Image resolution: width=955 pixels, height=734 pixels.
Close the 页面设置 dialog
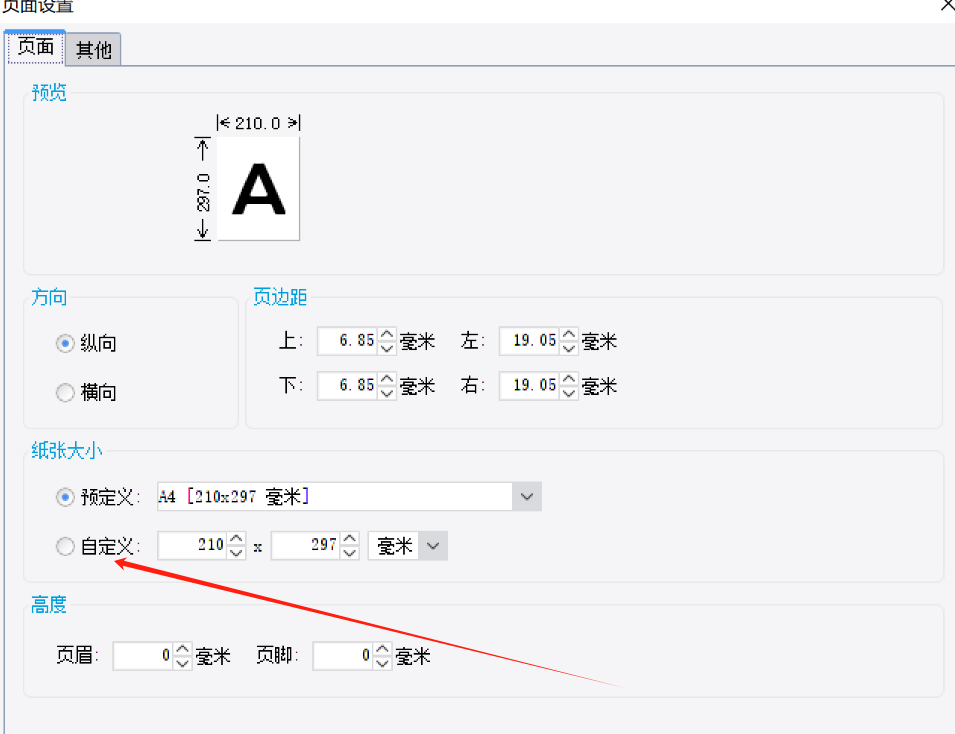tap(946, 5)
